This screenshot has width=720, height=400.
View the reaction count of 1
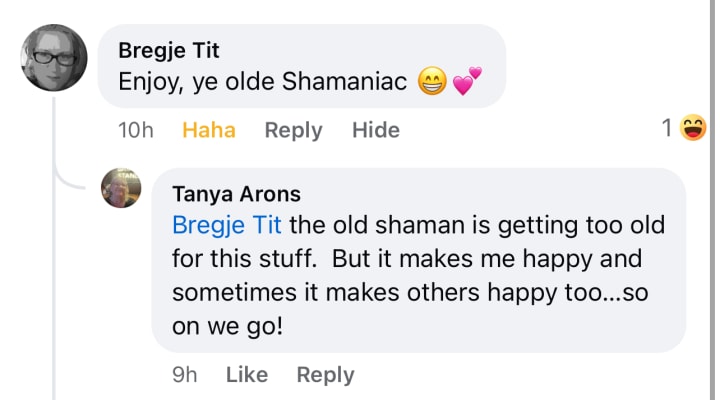(x=668, y=128)
